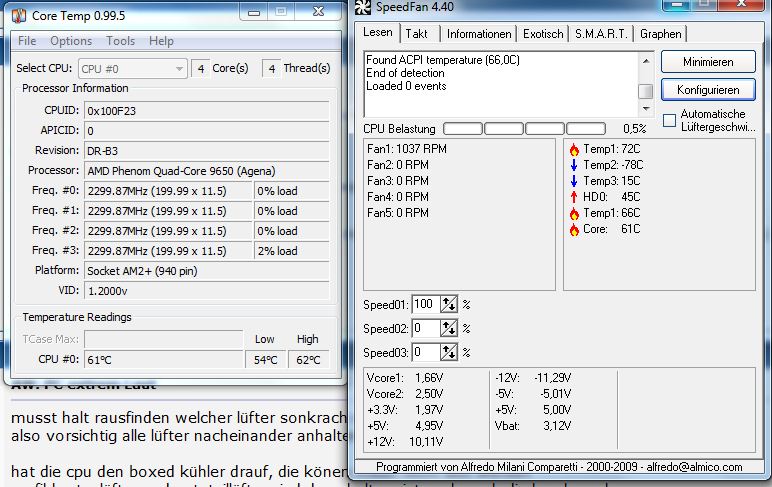Image resolution: width=772 pixels, height=487 pixels.
Task: Click the CPUID value 0x100F23
Action: pos(206,111)
